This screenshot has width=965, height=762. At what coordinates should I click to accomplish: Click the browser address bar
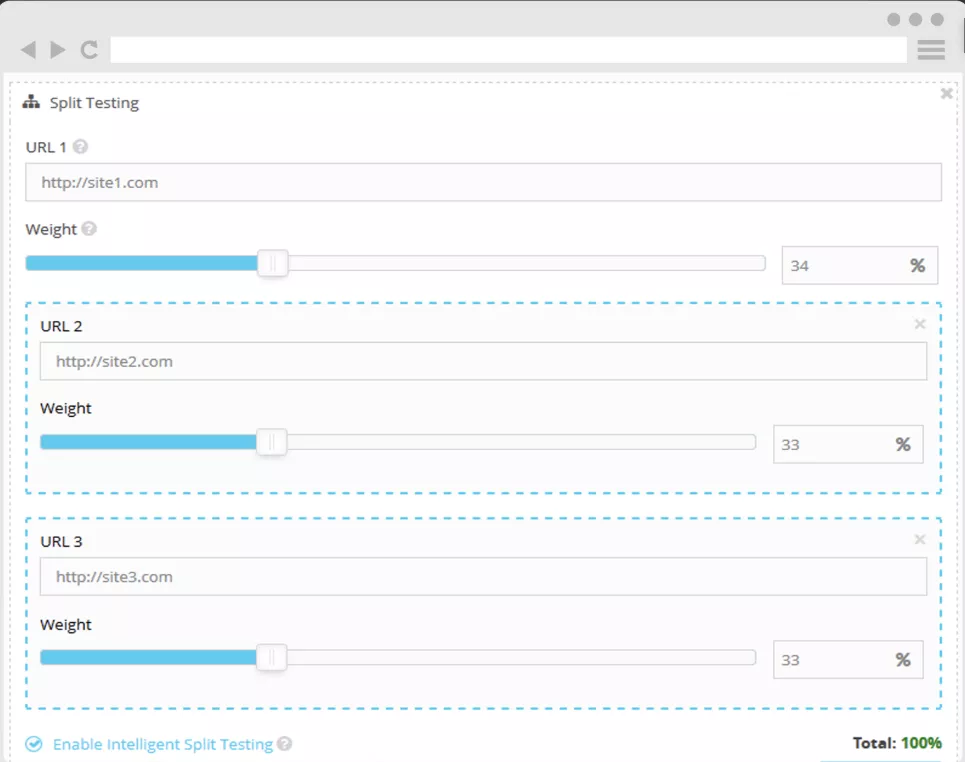click(x=508, y=50)
